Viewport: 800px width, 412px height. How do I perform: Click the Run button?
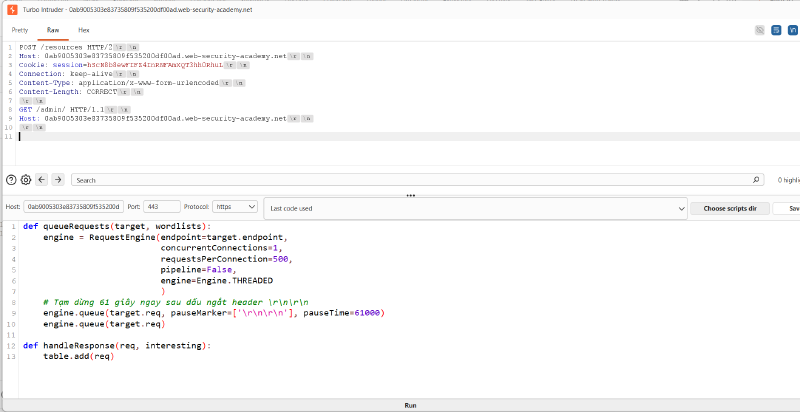[x=410, y=405]
